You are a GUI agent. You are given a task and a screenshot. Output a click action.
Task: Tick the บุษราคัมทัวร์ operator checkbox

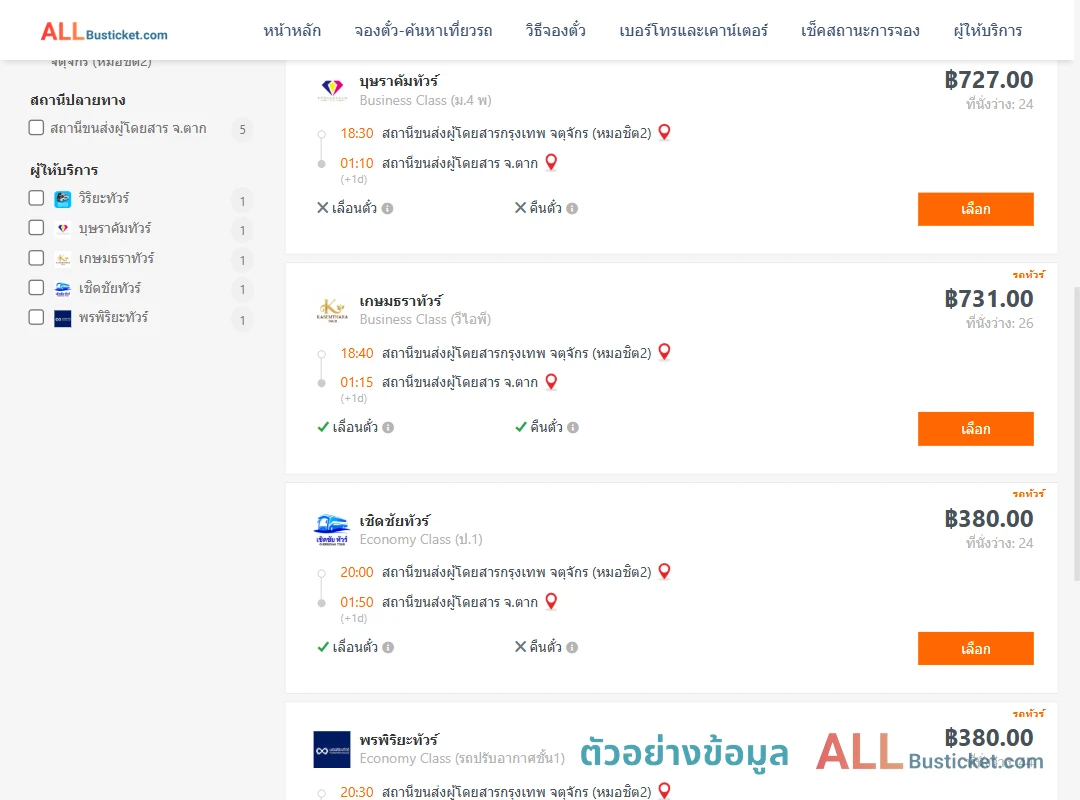[x=37, y=228]
